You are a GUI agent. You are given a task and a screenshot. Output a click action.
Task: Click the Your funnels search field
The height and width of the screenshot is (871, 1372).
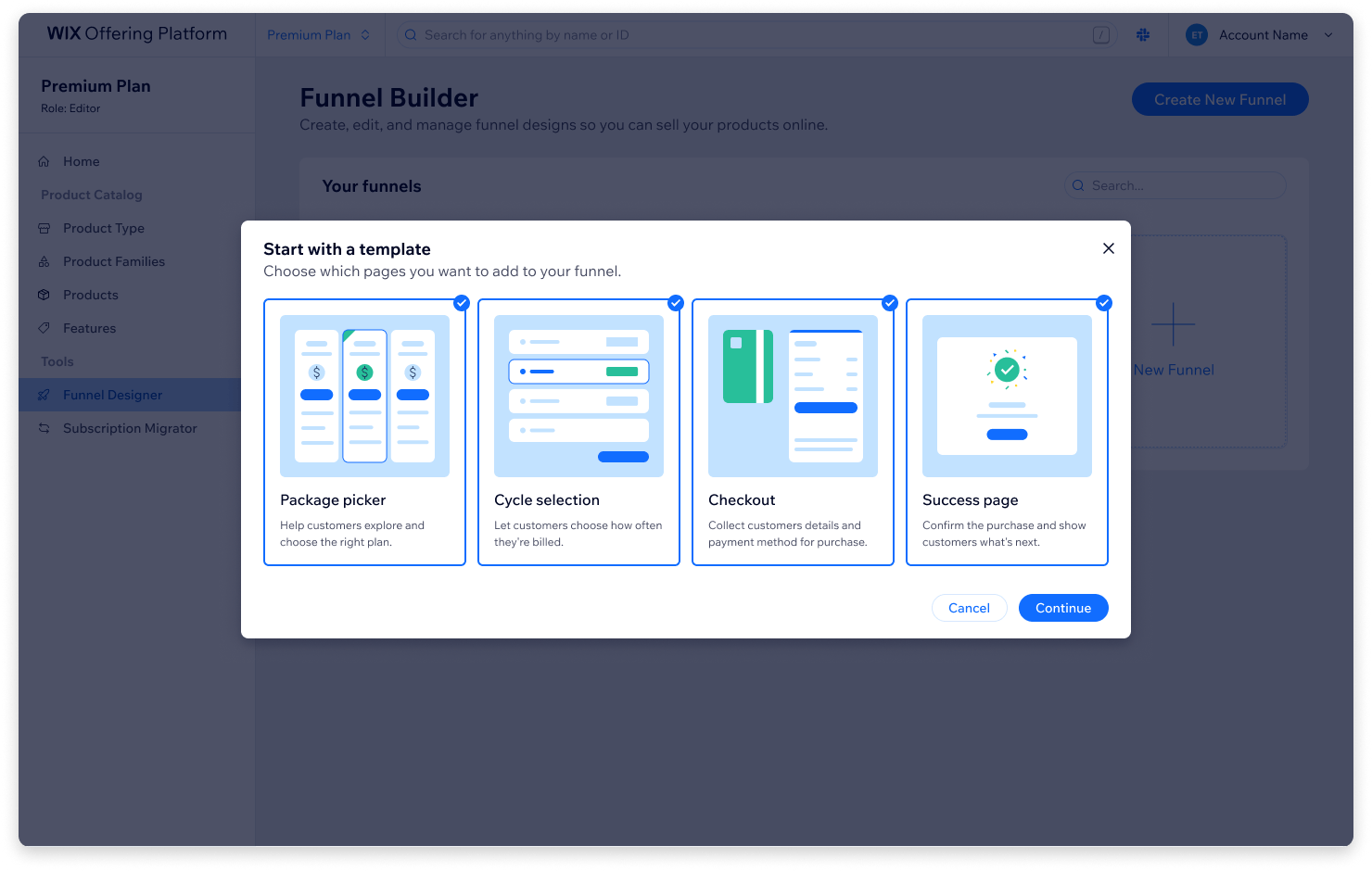click(x=1175, y=185)
